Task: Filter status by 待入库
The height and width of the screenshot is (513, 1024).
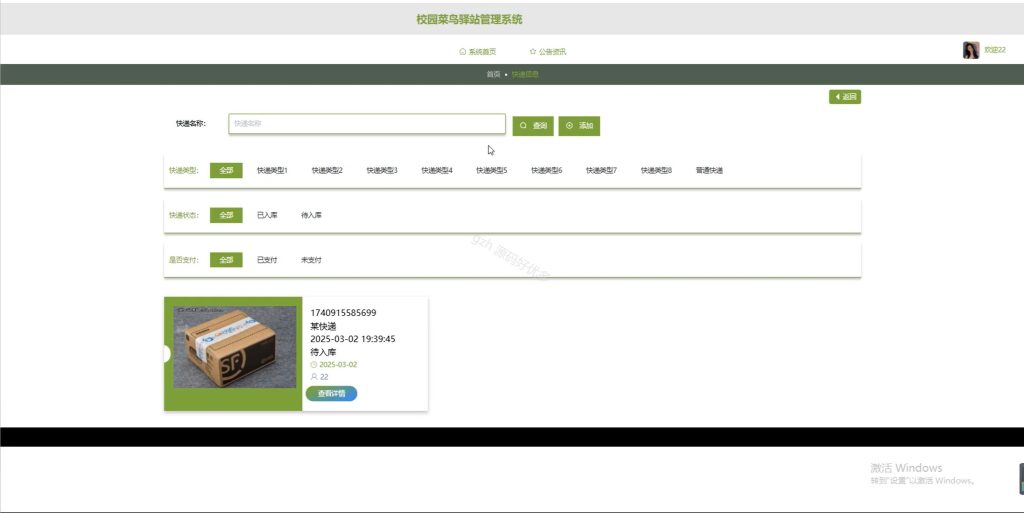Action: point(312,215)
